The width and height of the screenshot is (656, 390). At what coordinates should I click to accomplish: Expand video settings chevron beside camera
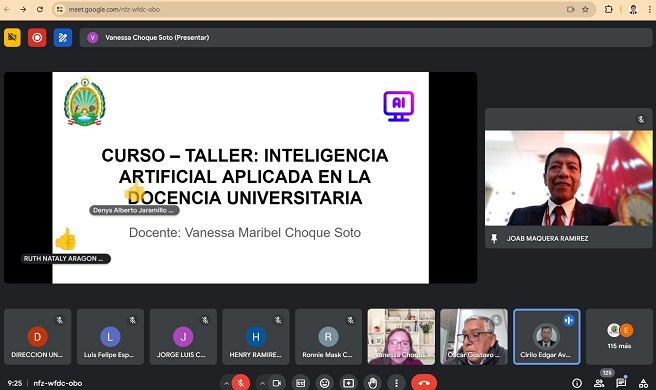click(x=262, y=383)
